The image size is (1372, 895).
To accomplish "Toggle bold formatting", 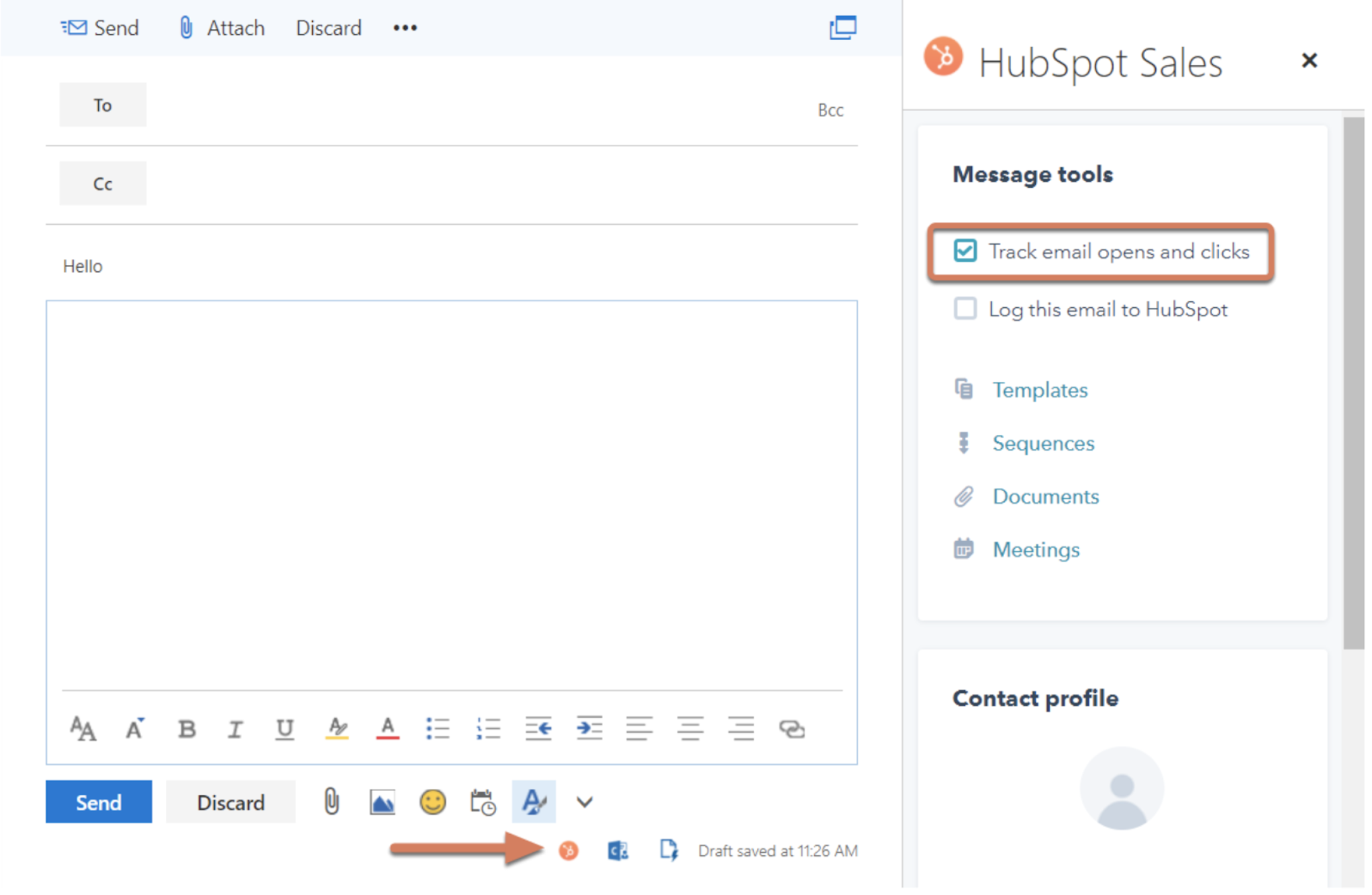I will [187, 729].
